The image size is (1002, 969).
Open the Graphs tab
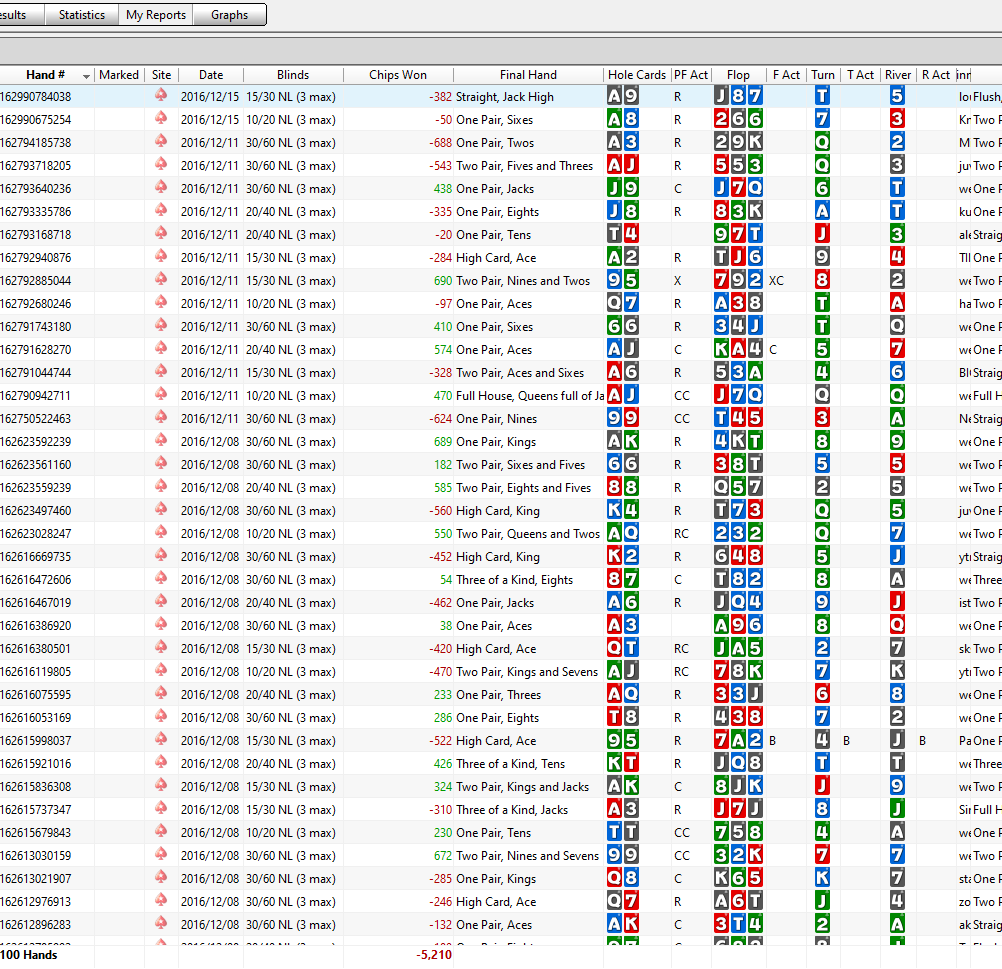(x=229, y=15)
